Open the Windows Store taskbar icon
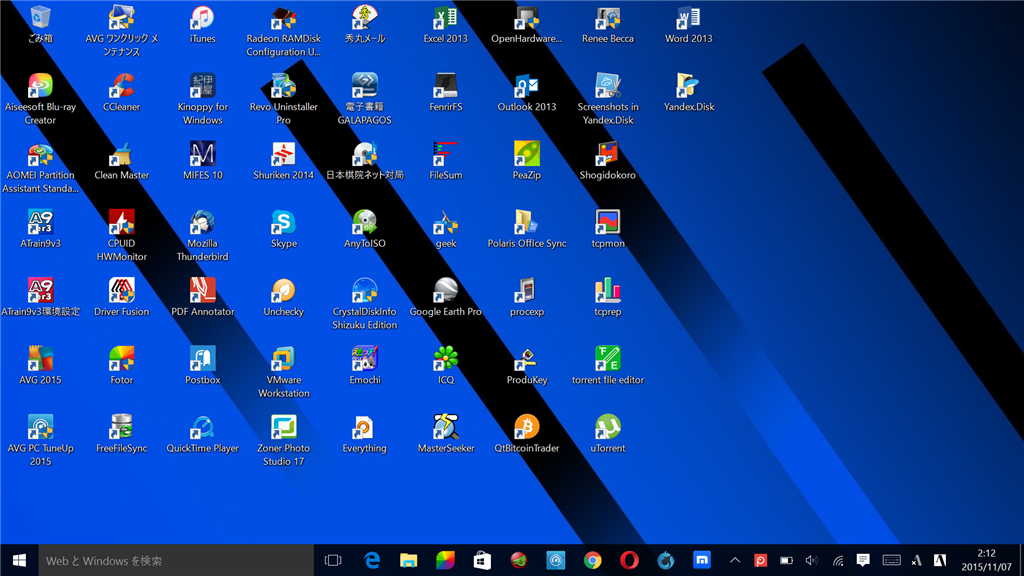Screen dimensions: 1024x576 coord(482,560)
